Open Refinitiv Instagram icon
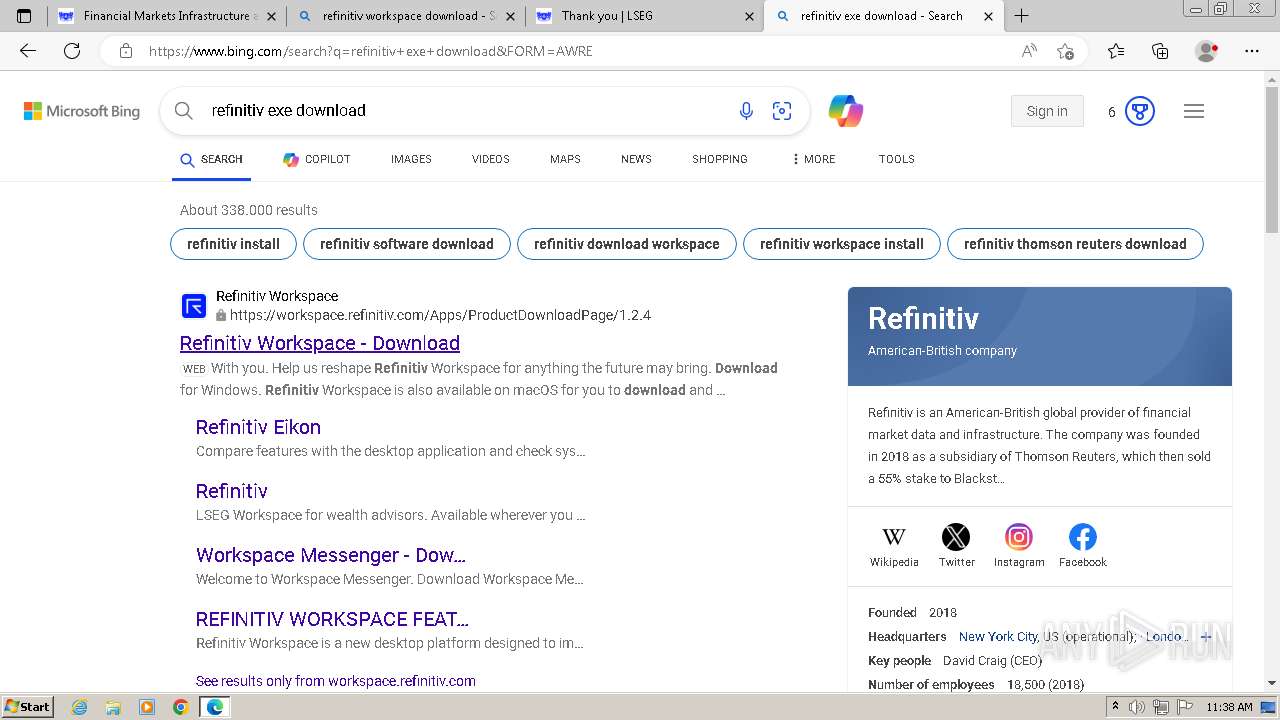This screenshot has width=1280, height=720. coord(1019,538)
